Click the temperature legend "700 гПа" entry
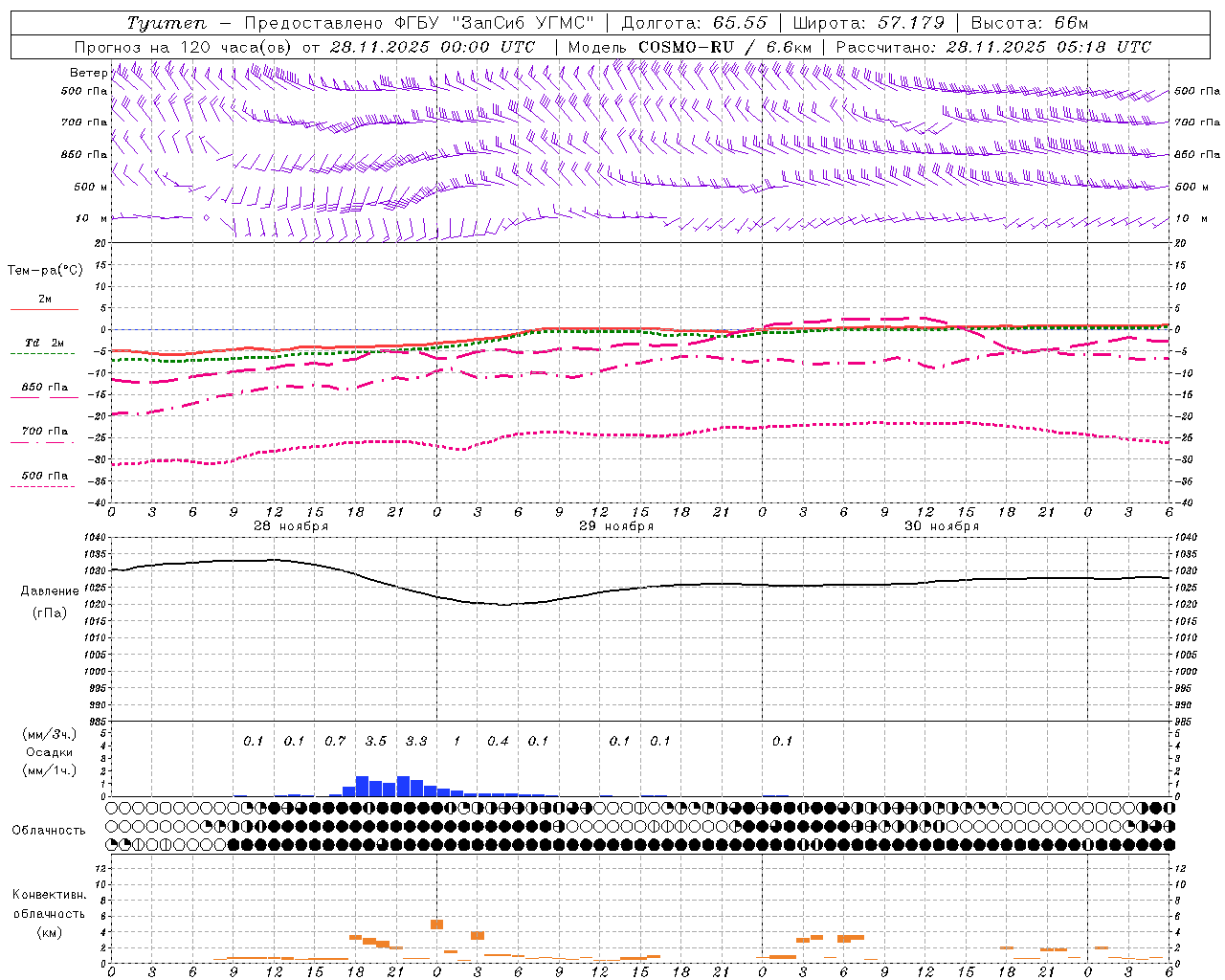This screenshot has height=980, width=1225. pyautogui.click(x=45, y=431)
